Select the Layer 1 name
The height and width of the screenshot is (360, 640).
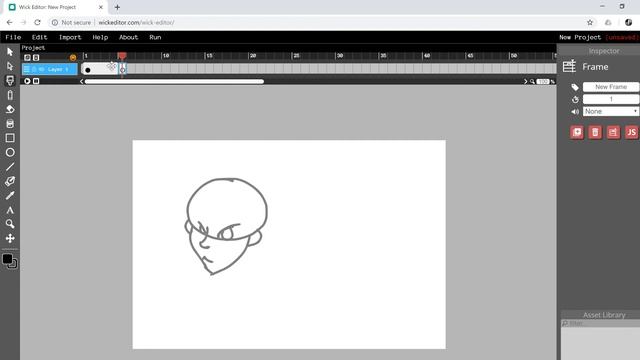click(58, 69)
